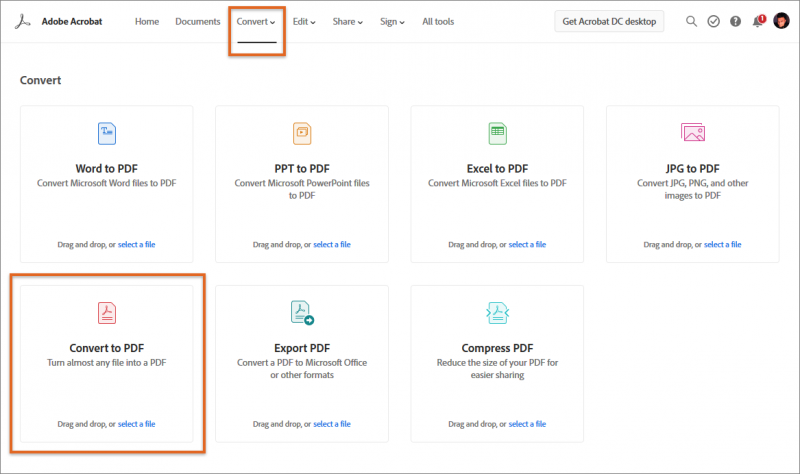Open the Documents tab
Image resolution: width=800 pixels, height=474 pixels.
coord(198,21)
